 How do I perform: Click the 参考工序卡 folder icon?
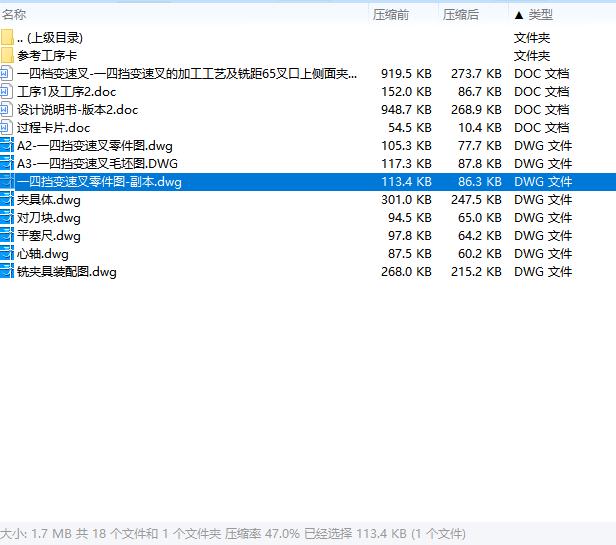click(7, 55)
